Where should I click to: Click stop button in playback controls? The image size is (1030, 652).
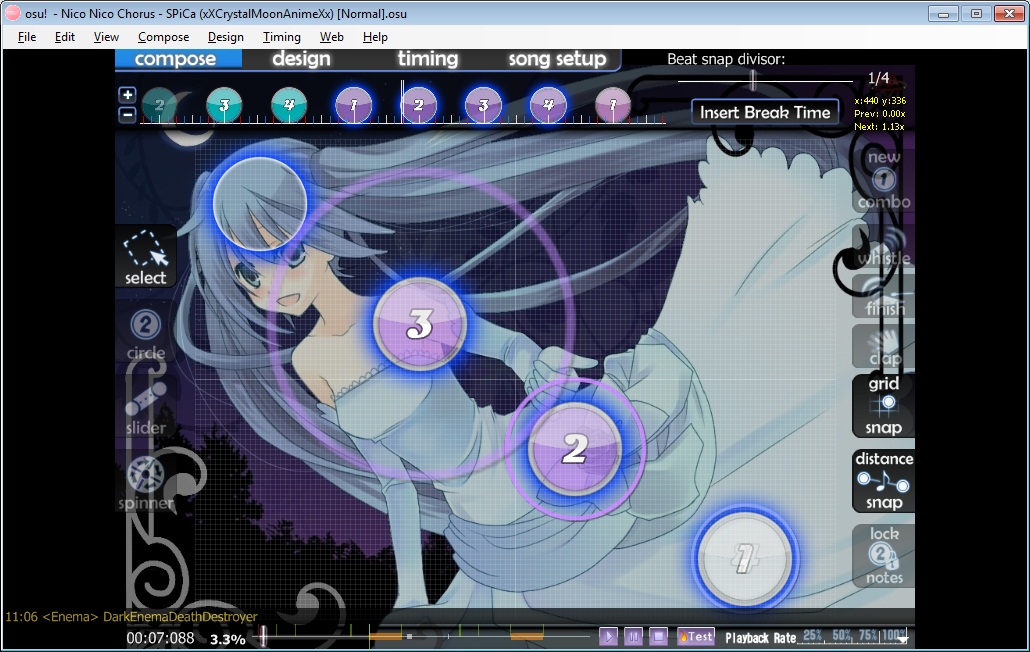658,636
